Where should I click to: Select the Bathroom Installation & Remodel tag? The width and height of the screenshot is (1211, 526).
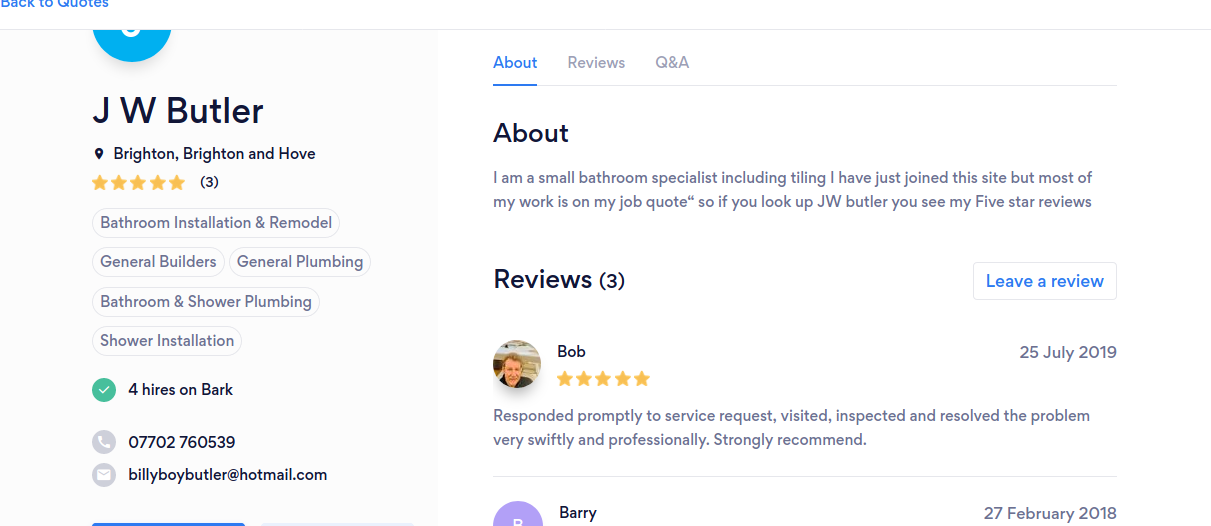pos(216,223)
